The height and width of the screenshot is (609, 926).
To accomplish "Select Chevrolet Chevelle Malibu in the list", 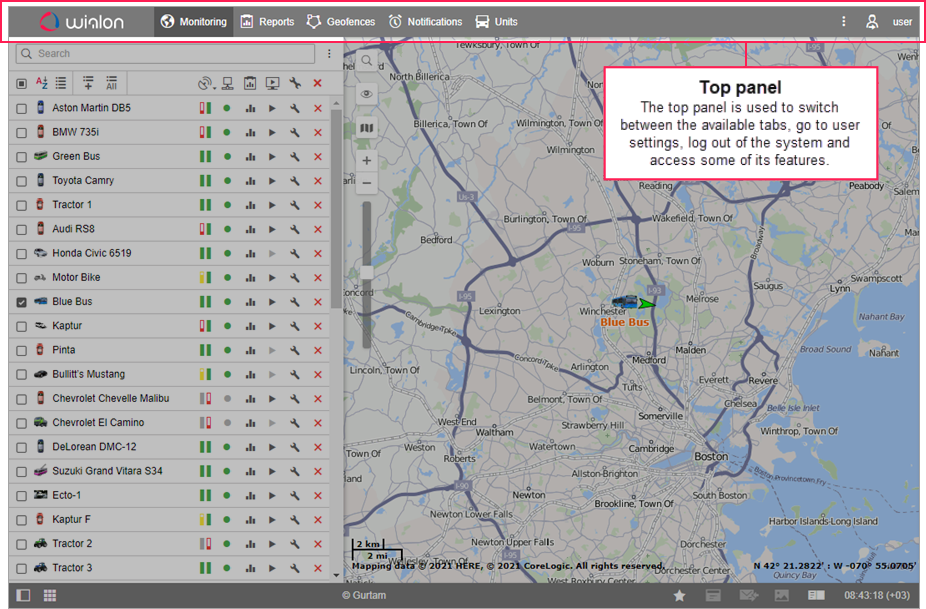I will pyautogui.click(x=110, y=398).
